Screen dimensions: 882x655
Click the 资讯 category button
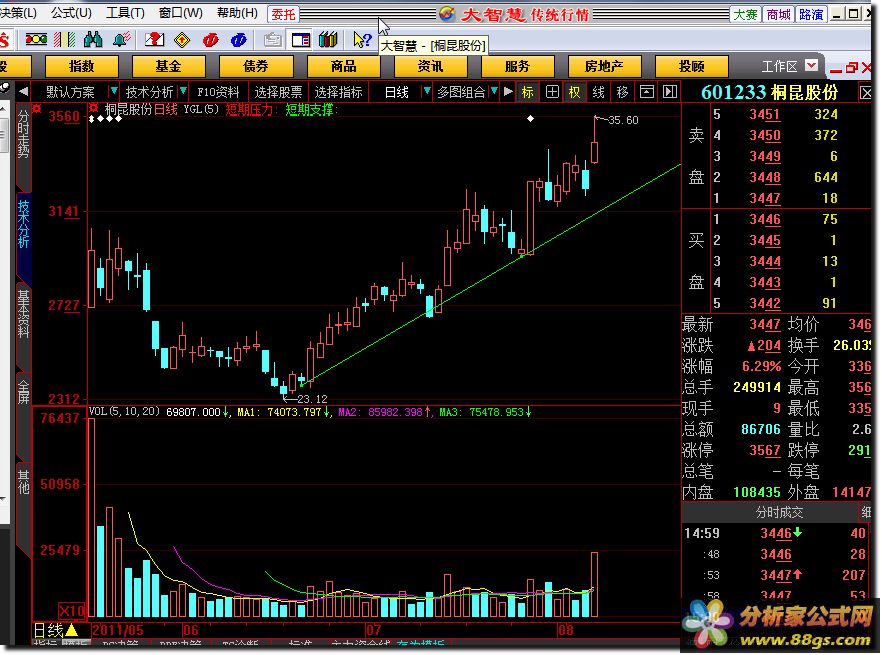click(x=430, y=66)
